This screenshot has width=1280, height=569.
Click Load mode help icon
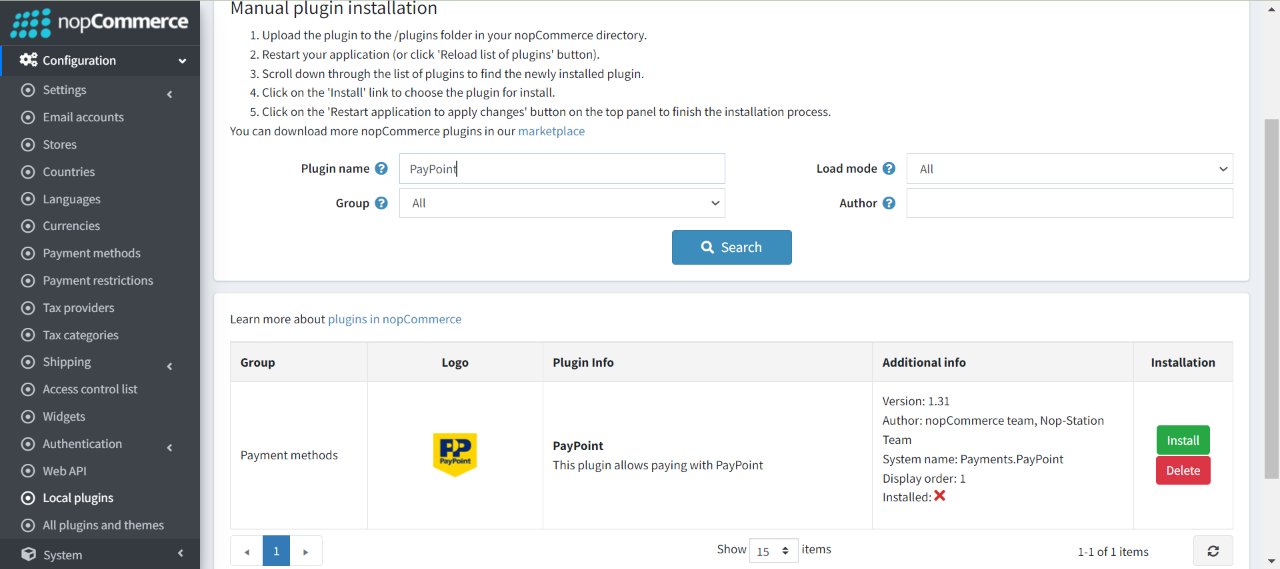889,169
